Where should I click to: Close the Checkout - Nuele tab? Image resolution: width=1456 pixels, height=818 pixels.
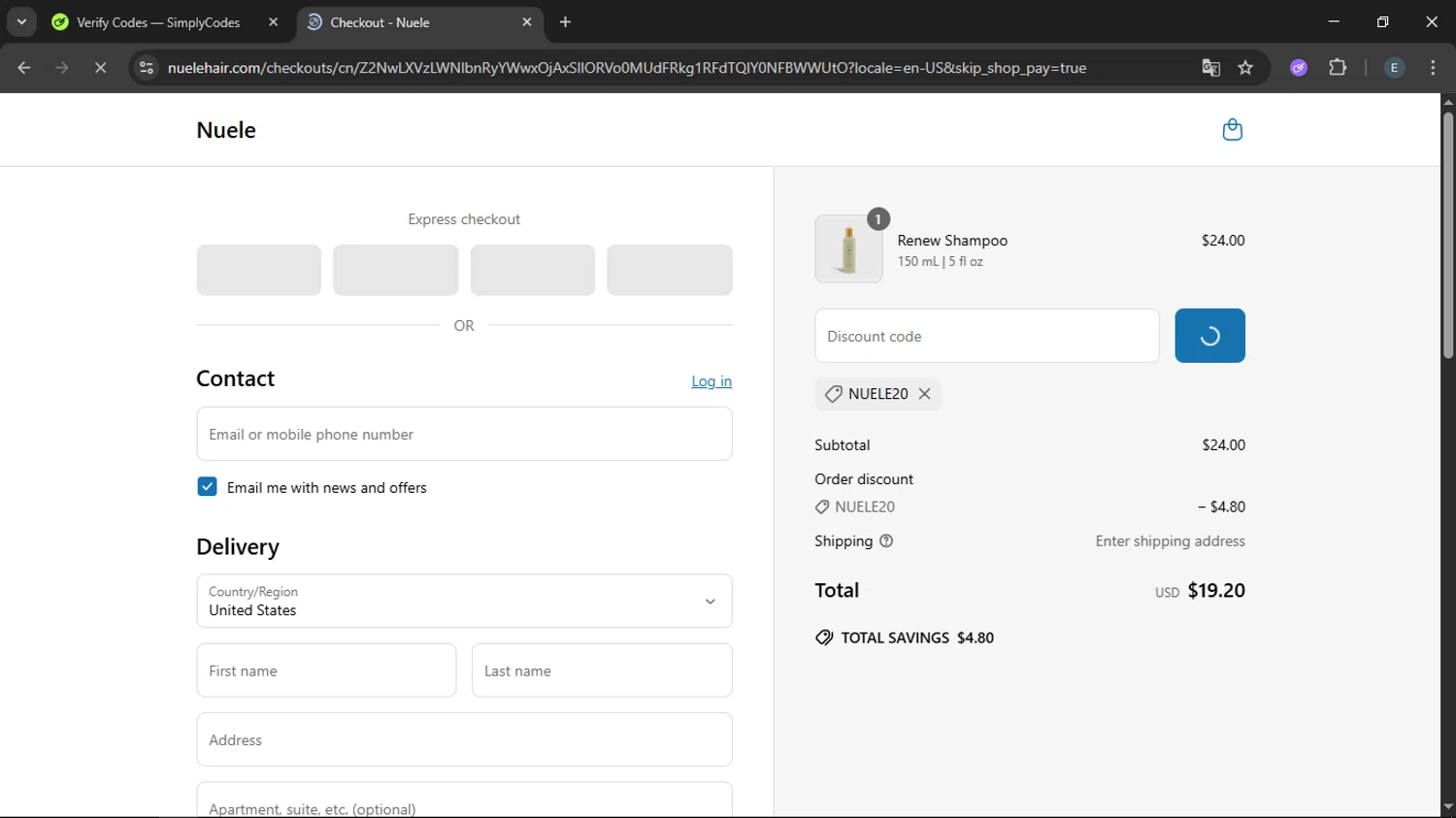pyautogui.click(x=527, y=22)
